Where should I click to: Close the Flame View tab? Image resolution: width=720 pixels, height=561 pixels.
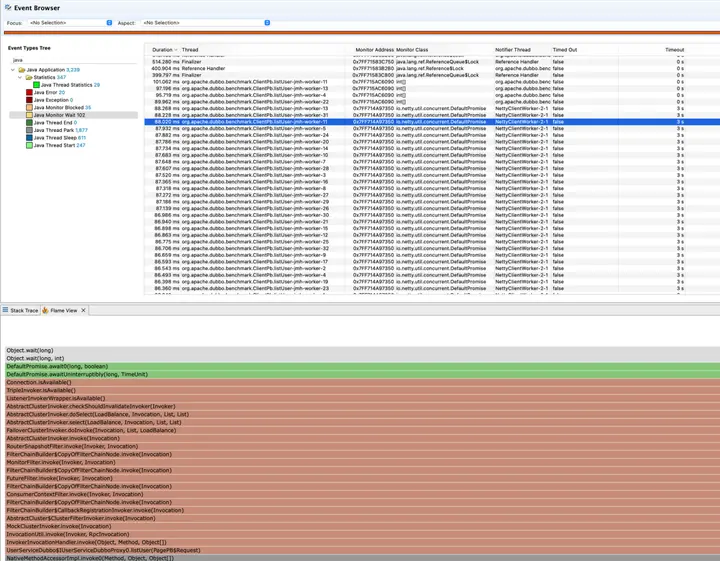pos(83,310)
